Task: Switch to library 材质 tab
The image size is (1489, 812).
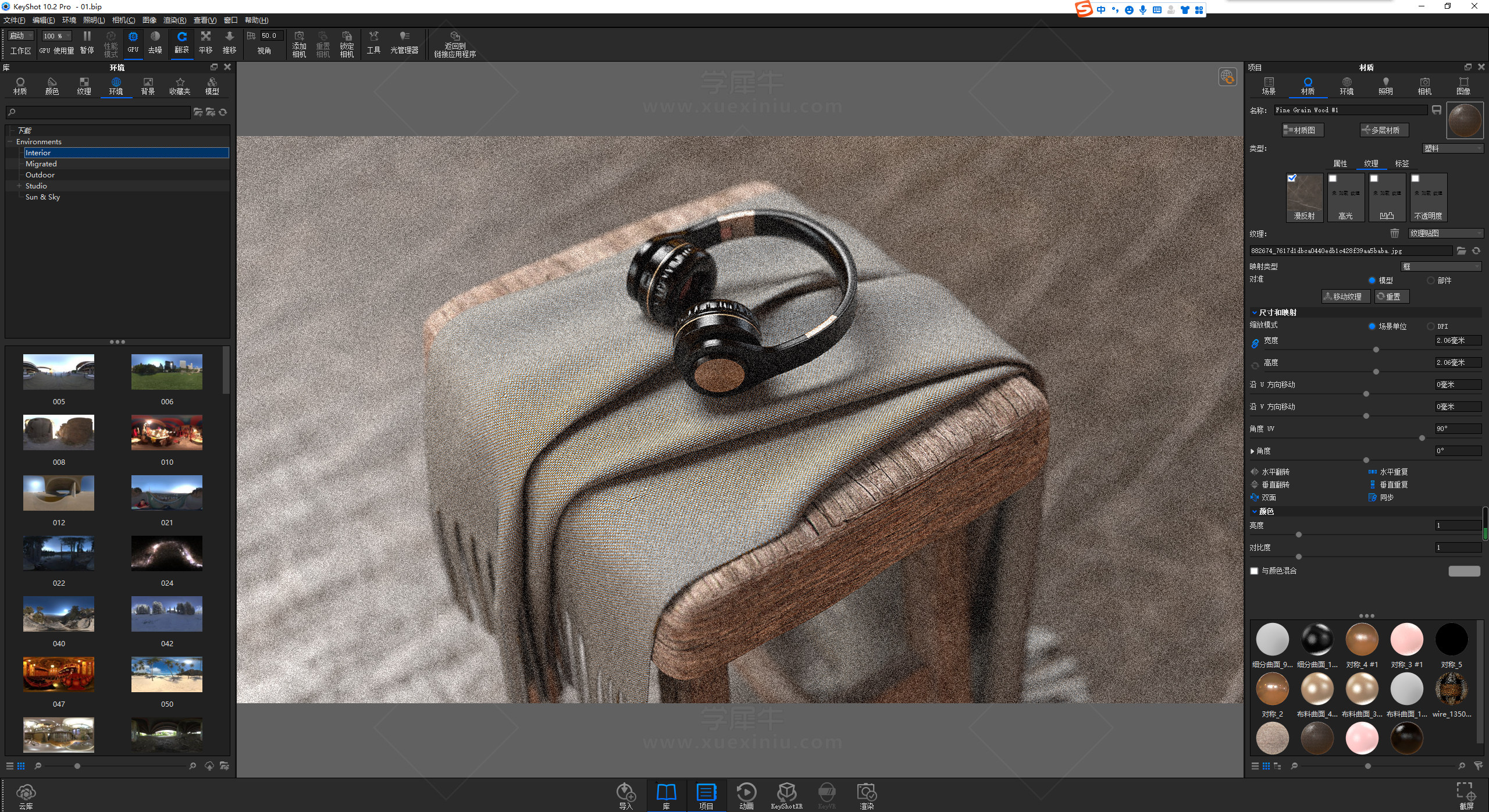Action: [x=20, y=86]
